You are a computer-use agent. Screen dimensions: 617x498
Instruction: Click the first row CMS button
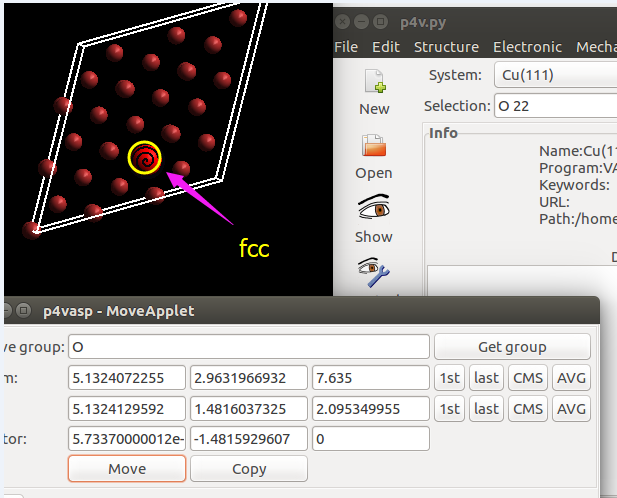click(x=527, y=377)
